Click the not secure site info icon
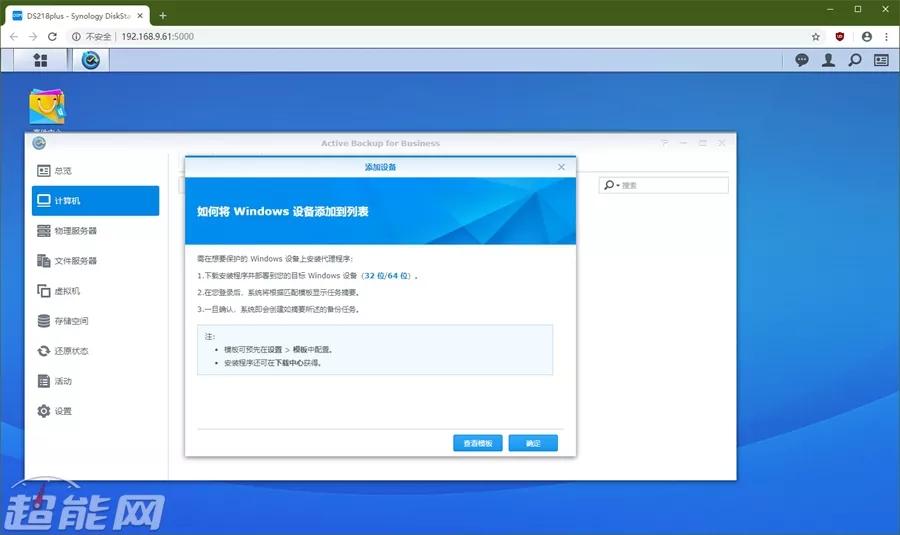 (x=76, y=36)
